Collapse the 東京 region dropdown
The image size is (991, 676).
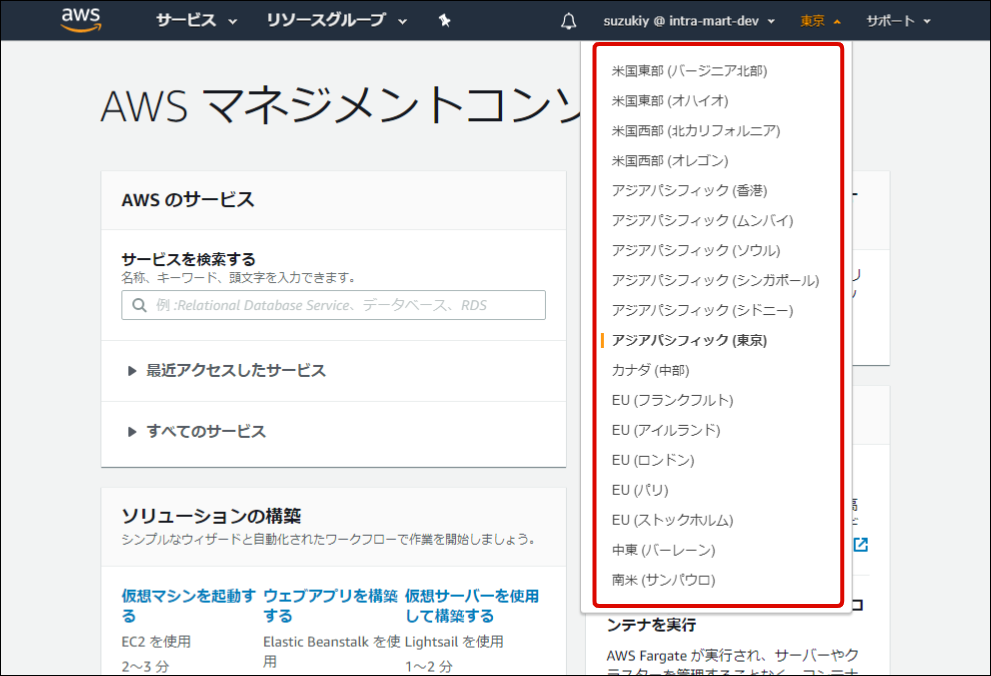tap(820, 21)
